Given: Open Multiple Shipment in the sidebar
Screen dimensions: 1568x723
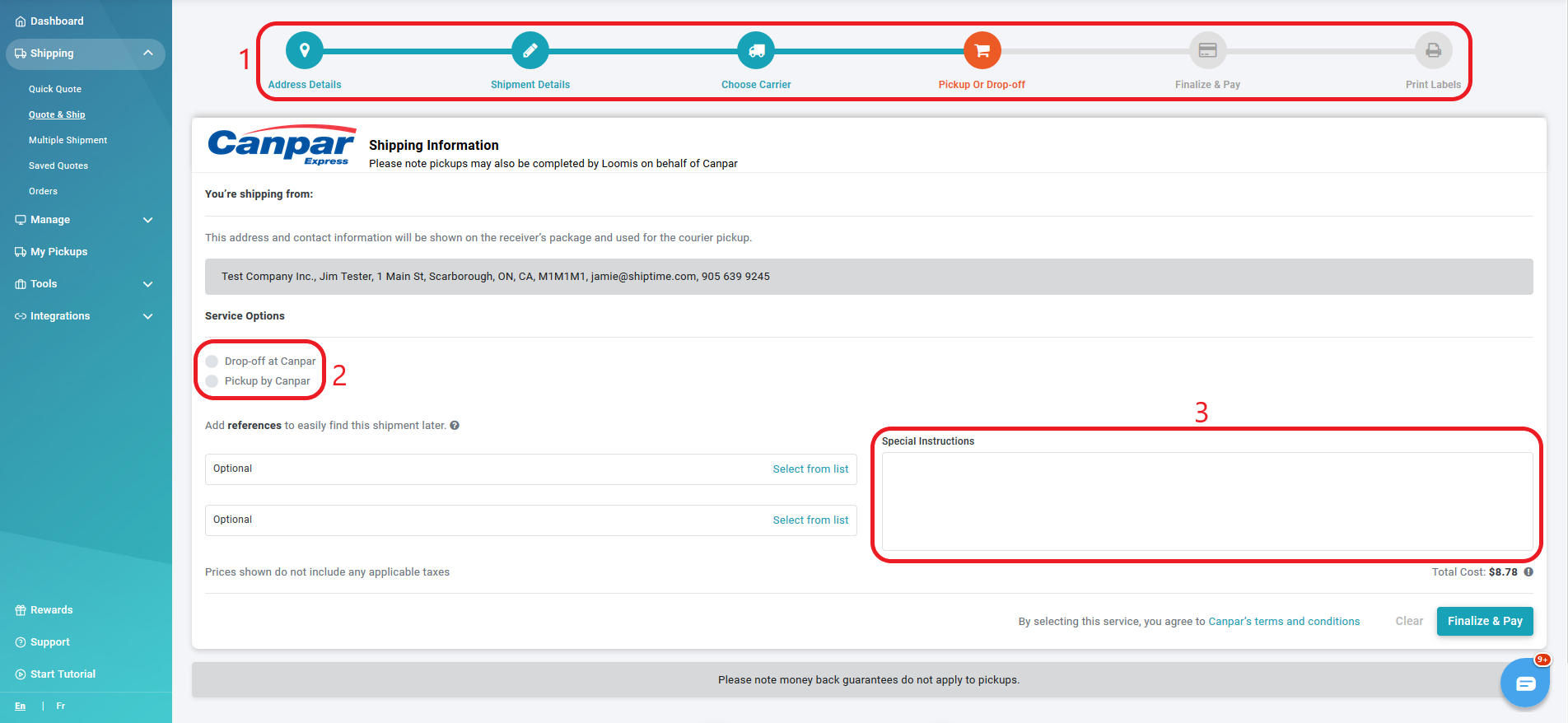Looking at the screenshot, I should pyautogui.click(x=68, y=140).
